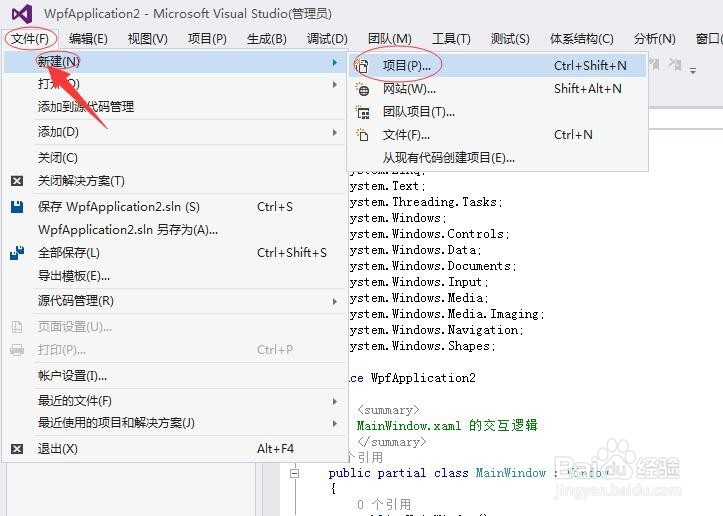723x516 pixels.
Task: Click 'ystem.Windows.Input;' code line
Action: click(x=419, y=282)
